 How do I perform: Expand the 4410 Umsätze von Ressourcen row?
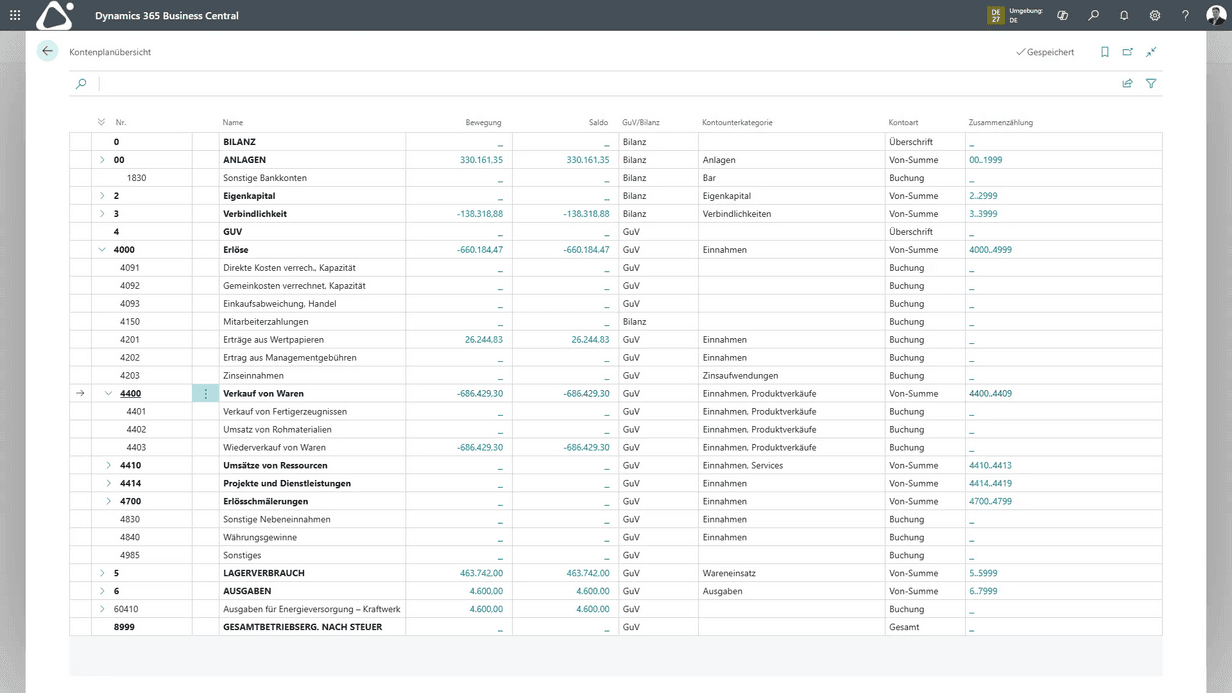(x=109, y=466)
